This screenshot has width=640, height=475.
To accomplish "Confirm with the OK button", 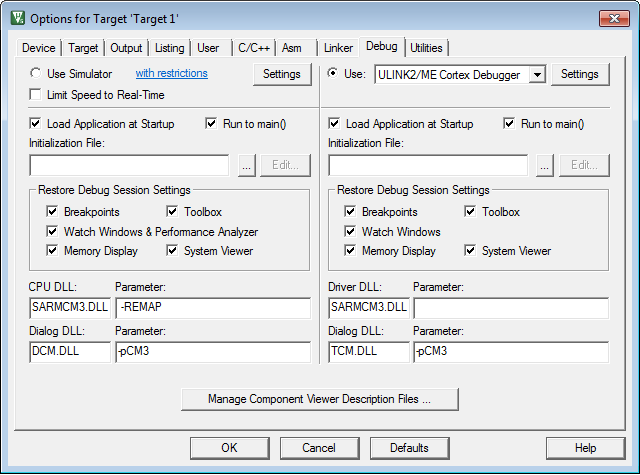I will 229,448.
